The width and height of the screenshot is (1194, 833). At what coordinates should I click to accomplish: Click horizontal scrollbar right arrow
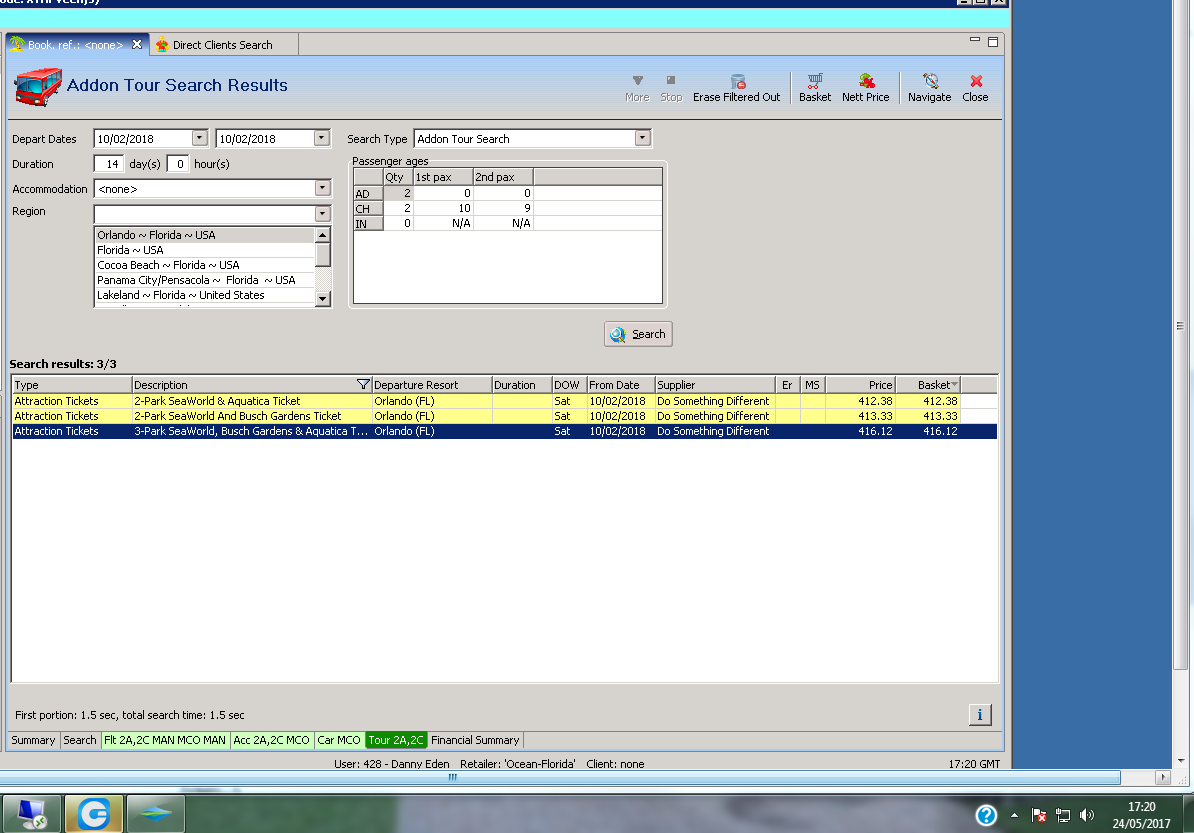pos(1162,777)
